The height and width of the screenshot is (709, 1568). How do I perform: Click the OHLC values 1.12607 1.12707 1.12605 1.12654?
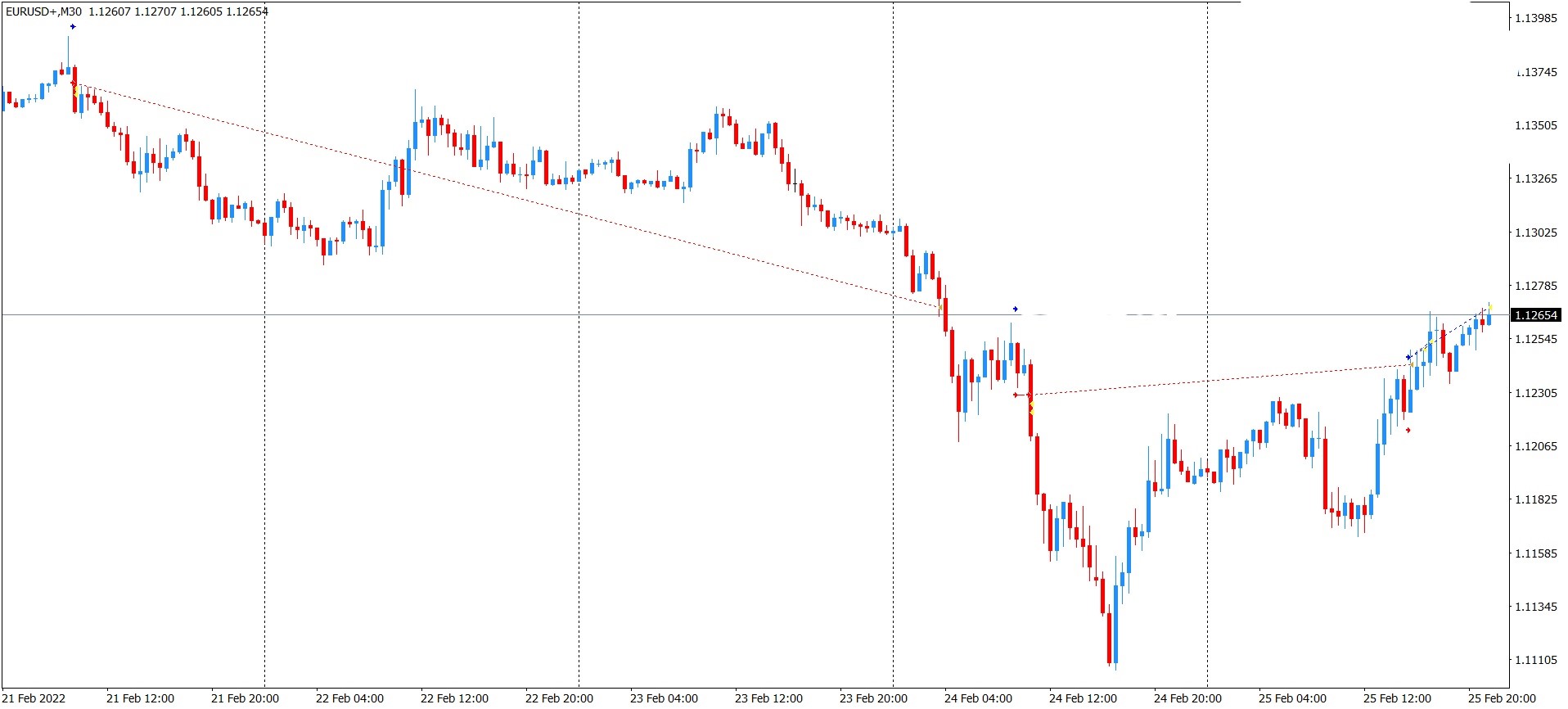tap(178, 11)
